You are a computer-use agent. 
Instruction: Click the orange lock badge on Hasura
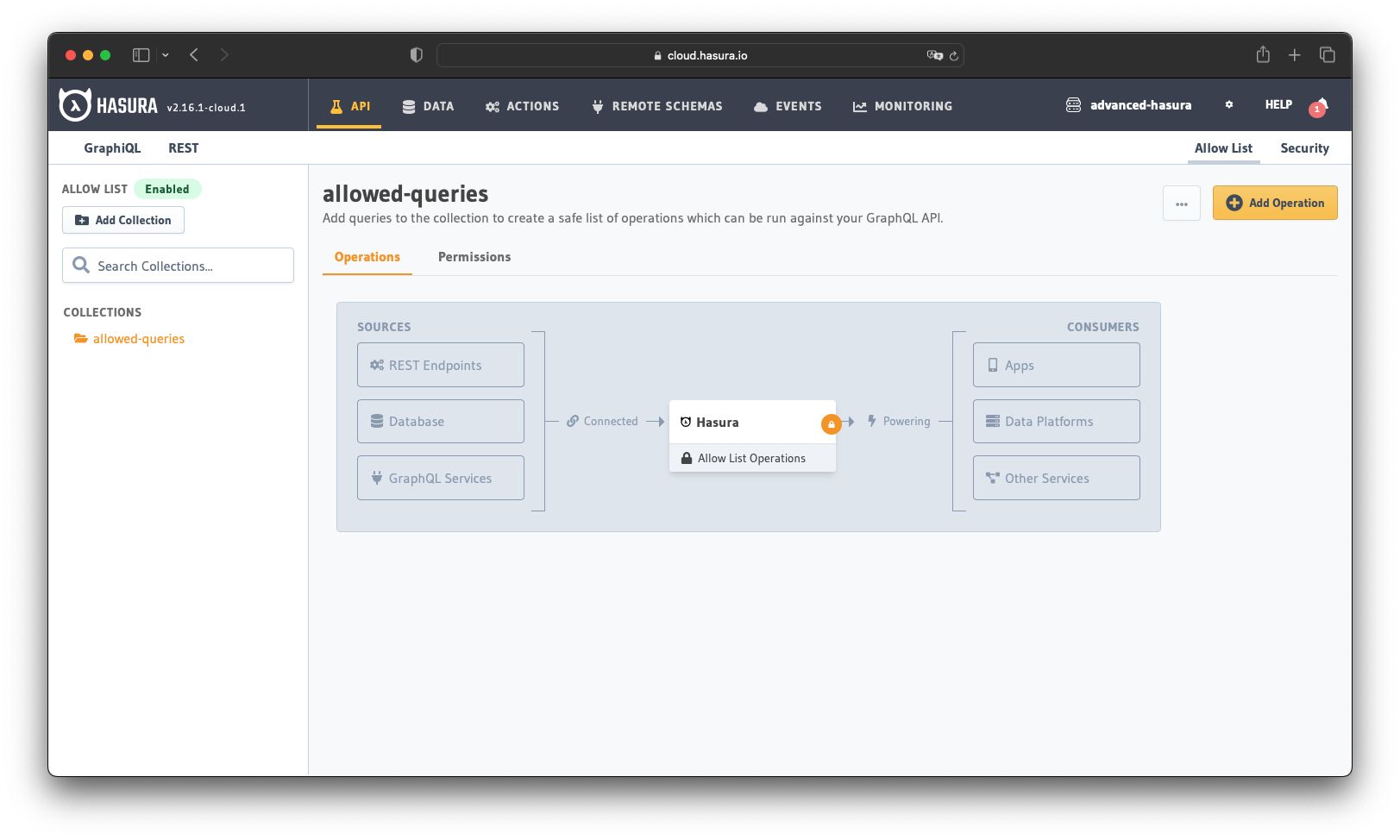click(831, 424)
